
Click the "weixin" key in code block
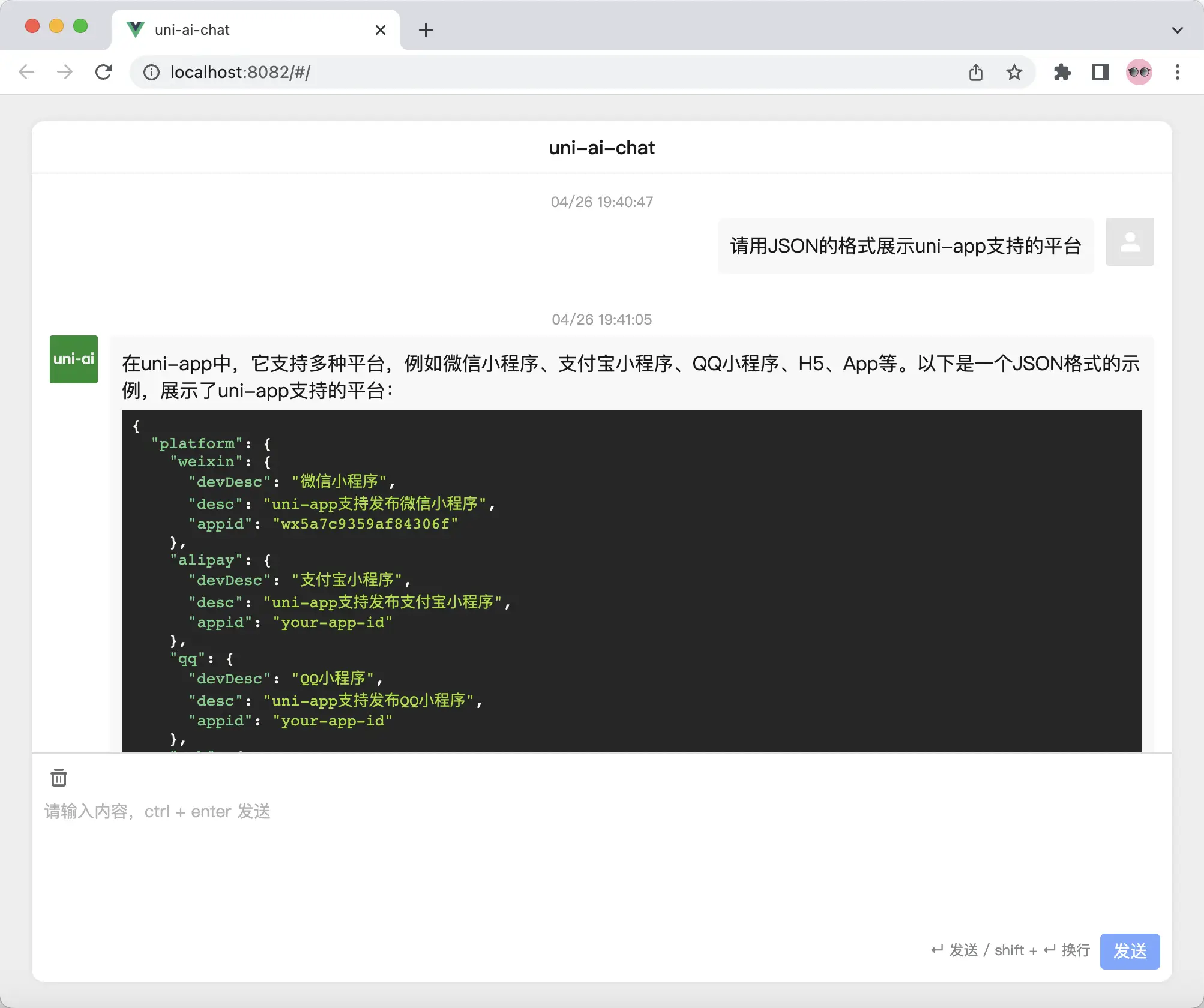(x=206, y=461)
